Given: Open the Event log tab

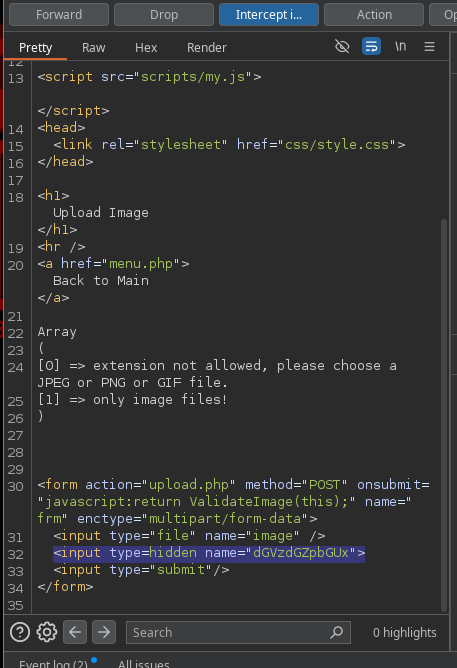Looking at the screenshot, I should pos(53,663).
